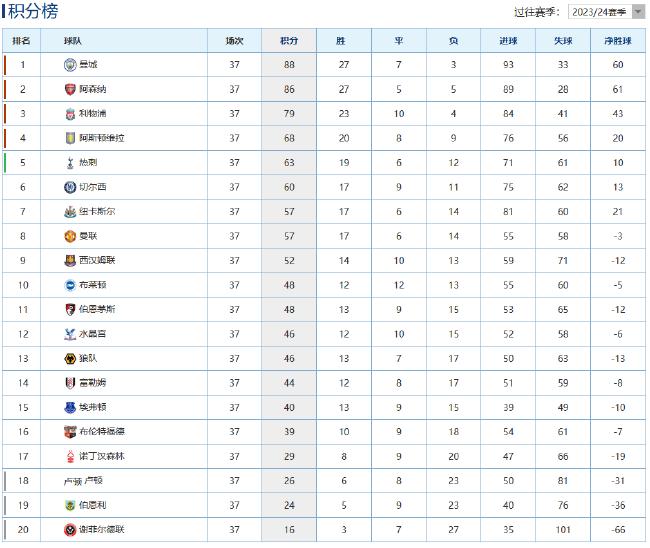The height and width of the screenshot is (548, 650).
Task: Click the Newcastle (纽卡斯尔) club crest
Action: (70, 212)
